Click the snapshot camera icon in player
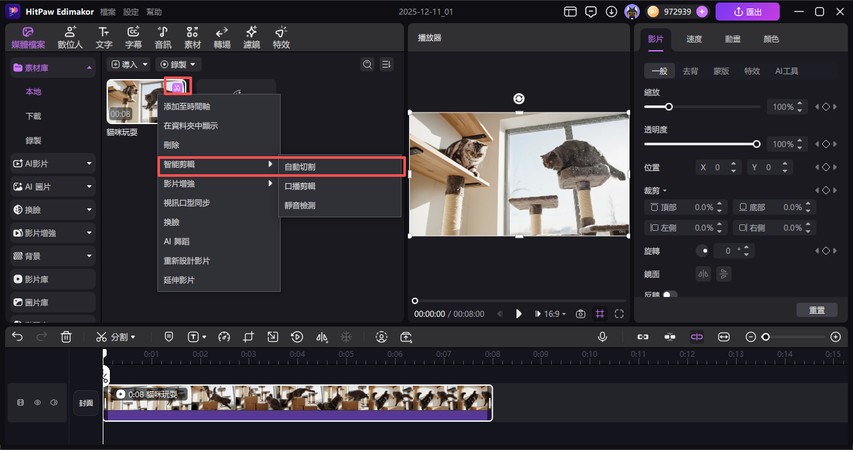The image size is (853, 450). pyautogui.click(x=580, y=313)
